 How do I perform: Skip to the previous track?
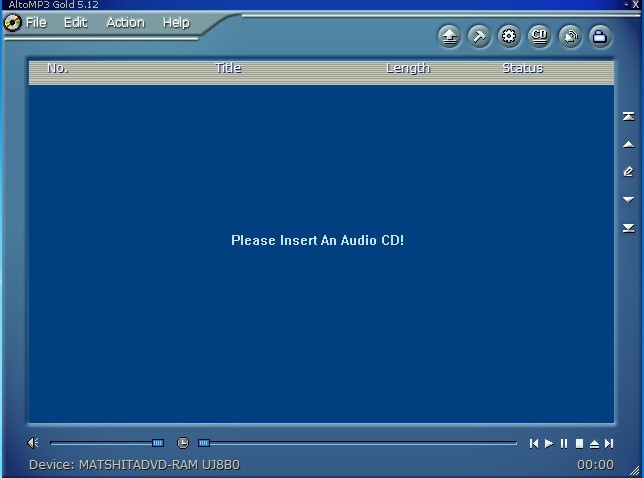pos(534,443)
